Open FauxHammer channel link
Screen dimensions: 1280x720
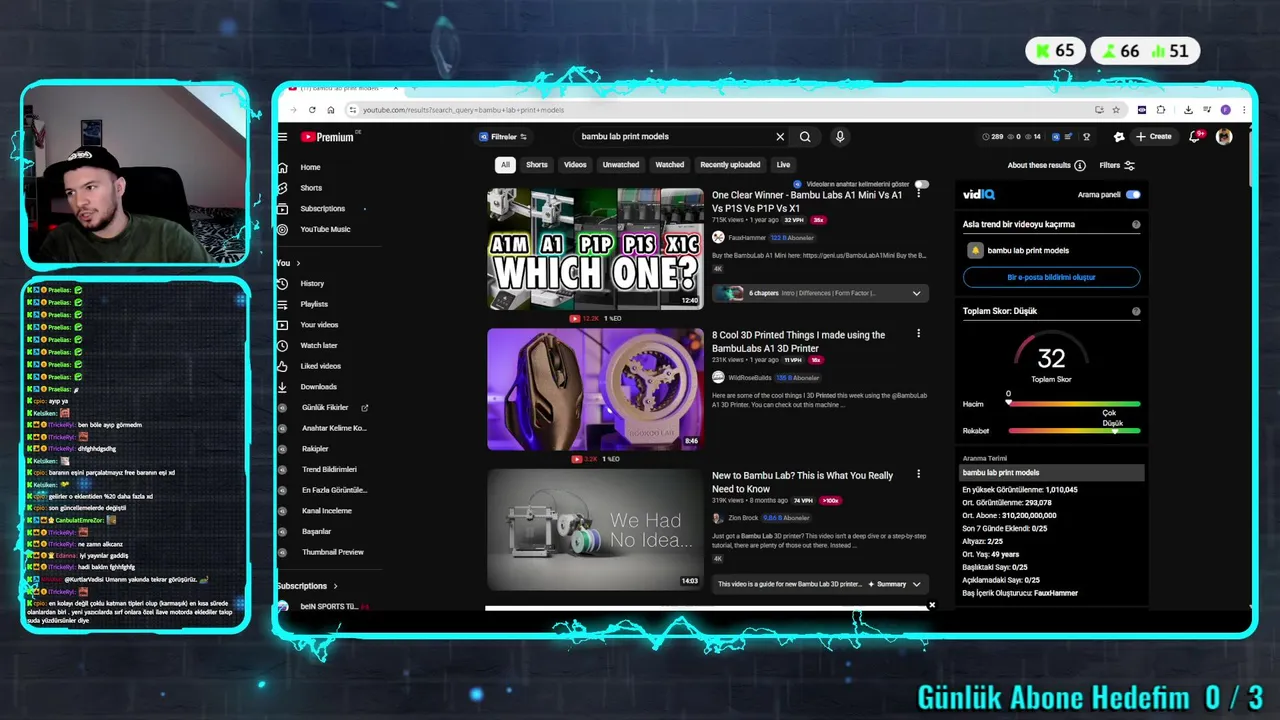coord(746,238)
